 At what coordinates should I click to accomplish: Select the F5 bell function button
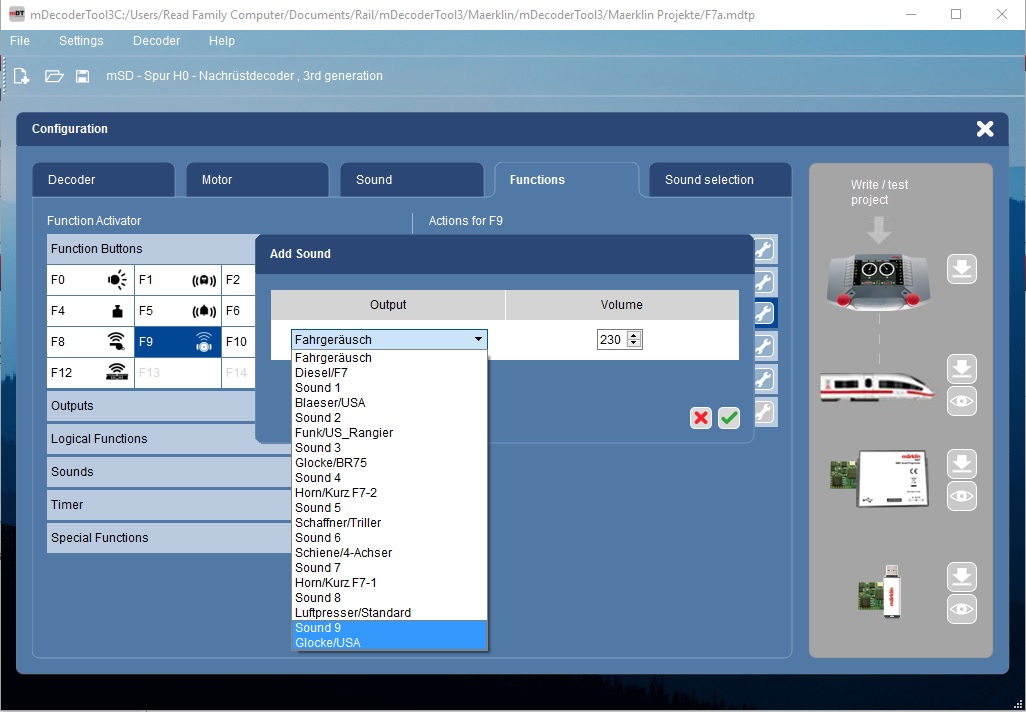tap(178, 311)
